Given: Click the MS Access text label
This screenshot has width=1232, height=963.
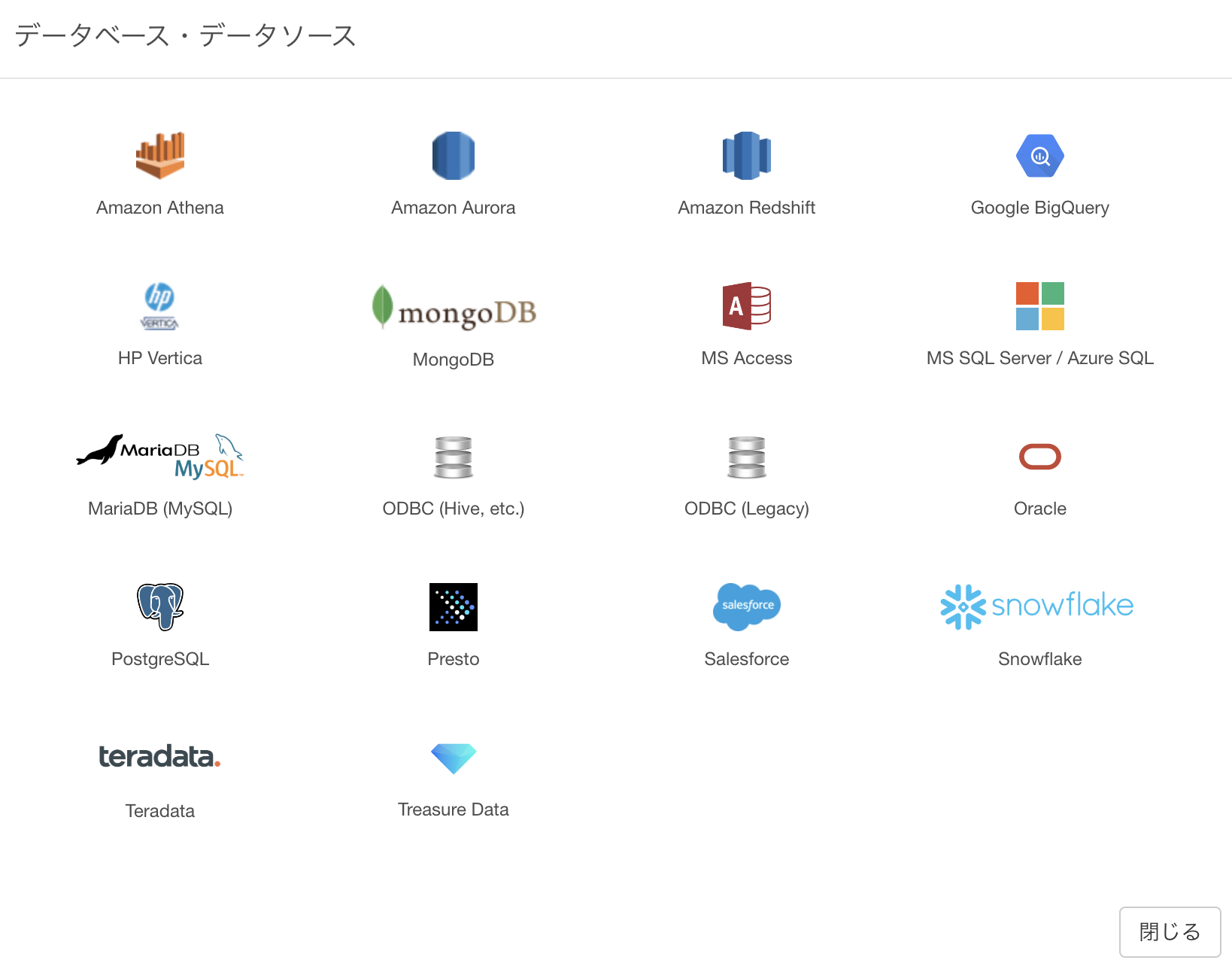Looking at the screenshot, I should click(x=747, y=358).
